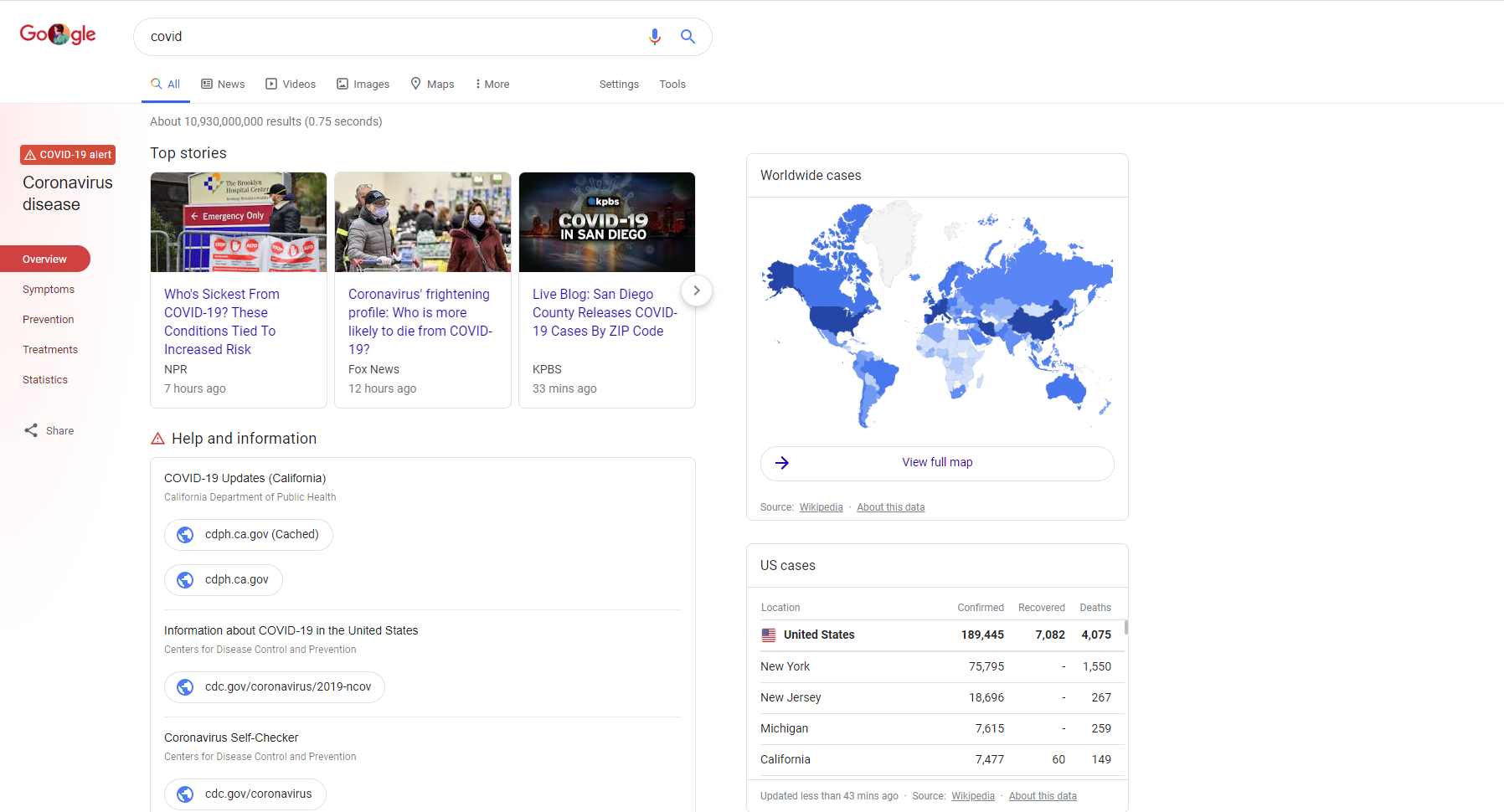This screenshot has height=812, width=1504.
Task: Click the Share text in sidebar
Action: tap(59, 431)
